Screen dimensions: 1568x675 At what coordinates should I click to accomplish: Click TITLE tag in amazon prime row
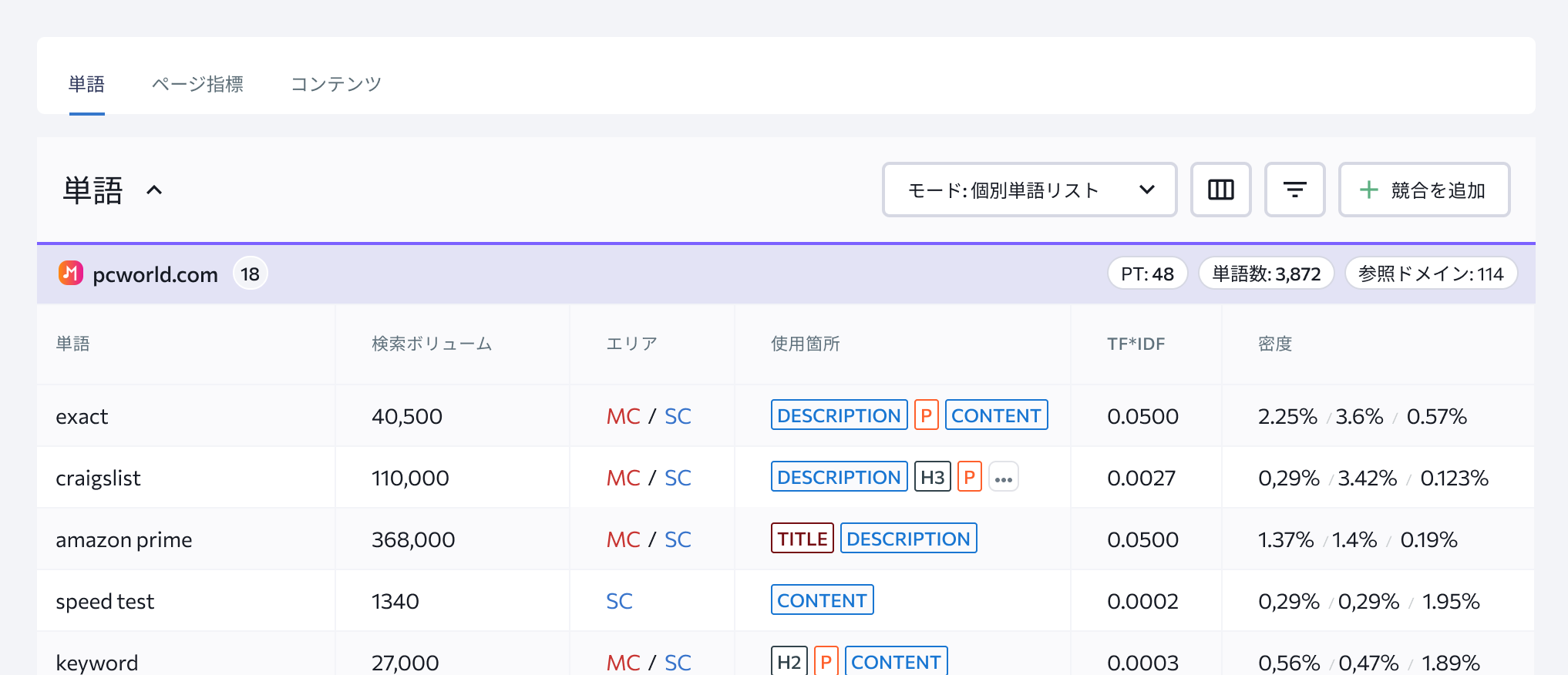802,539
